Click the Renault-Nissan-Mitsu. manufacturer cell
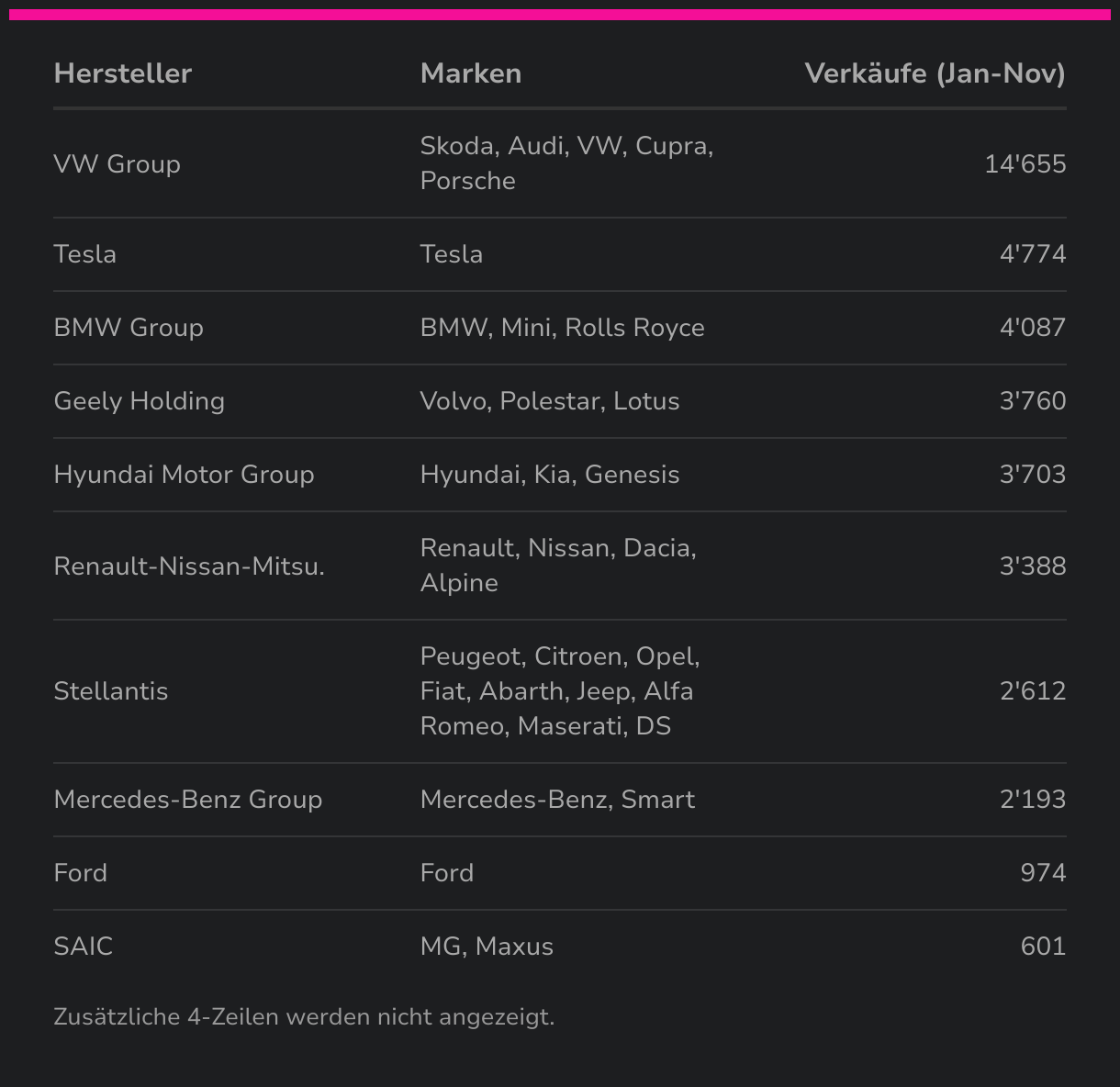 click(189, 566)
